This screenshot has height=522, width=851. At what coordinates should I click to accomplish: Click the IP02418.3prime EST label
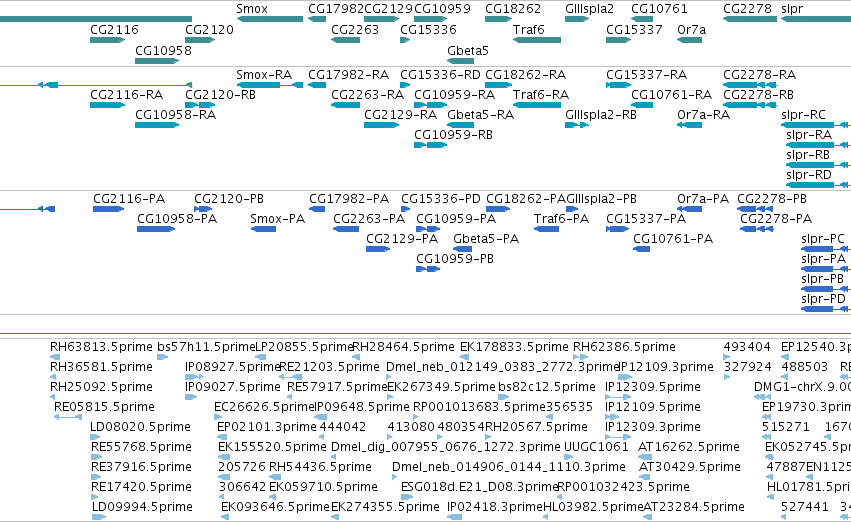(495, 507)
